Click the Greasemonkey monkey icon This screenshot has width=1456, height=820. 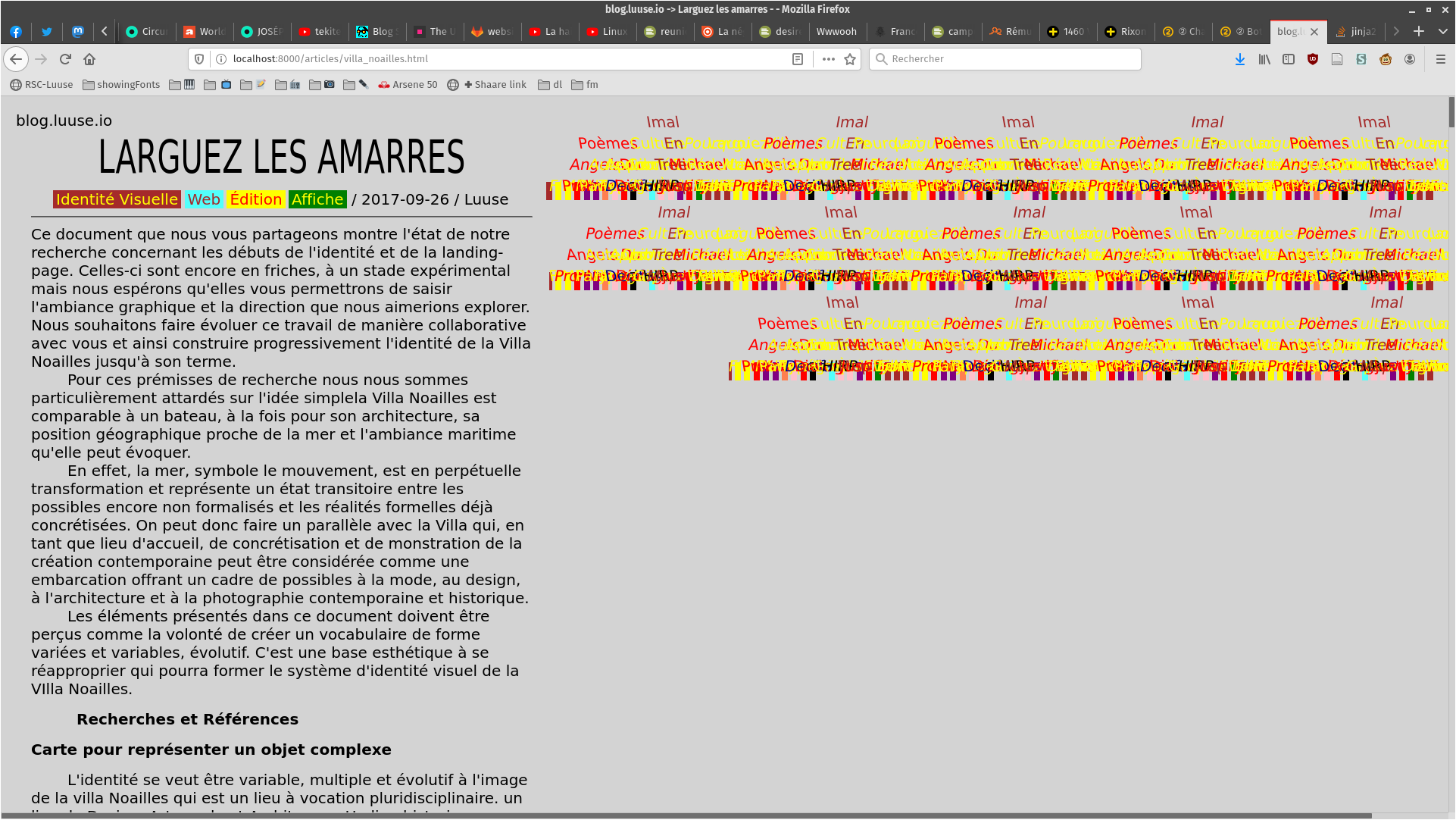point(1386,59)
